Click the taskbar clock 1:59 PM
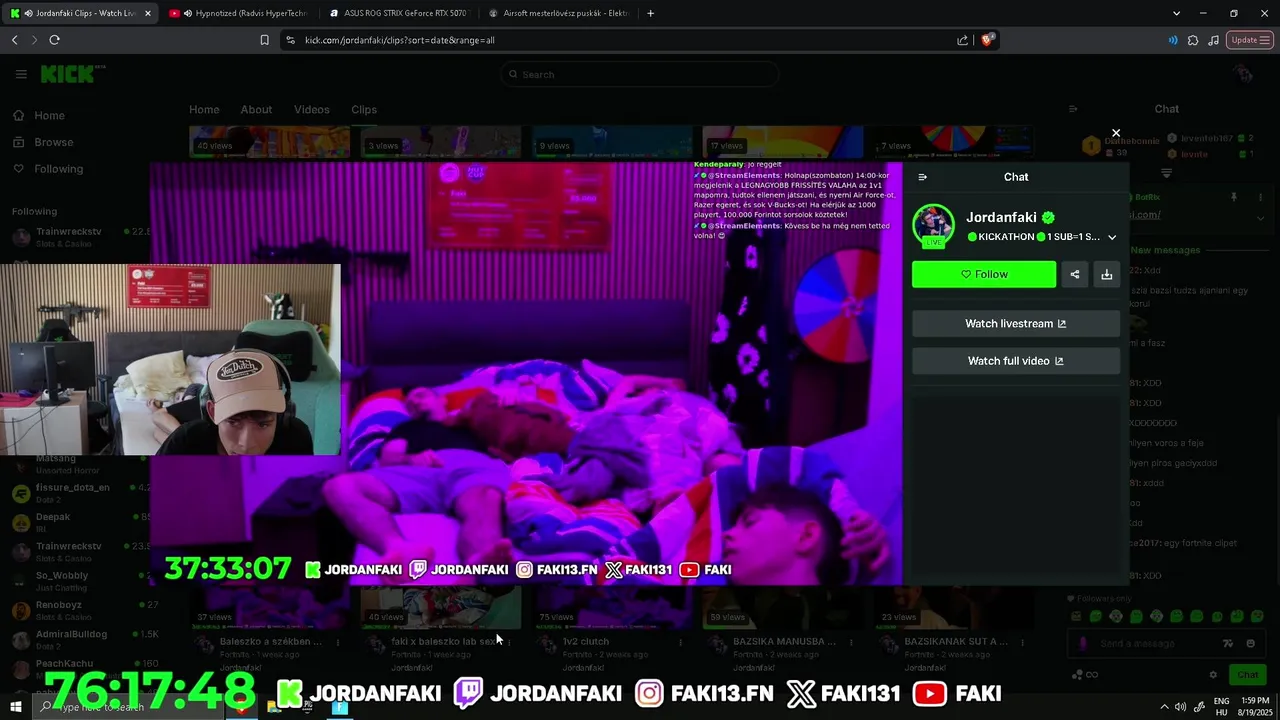Viewport: 1280px width, 720px height. tap(1256, 706)
